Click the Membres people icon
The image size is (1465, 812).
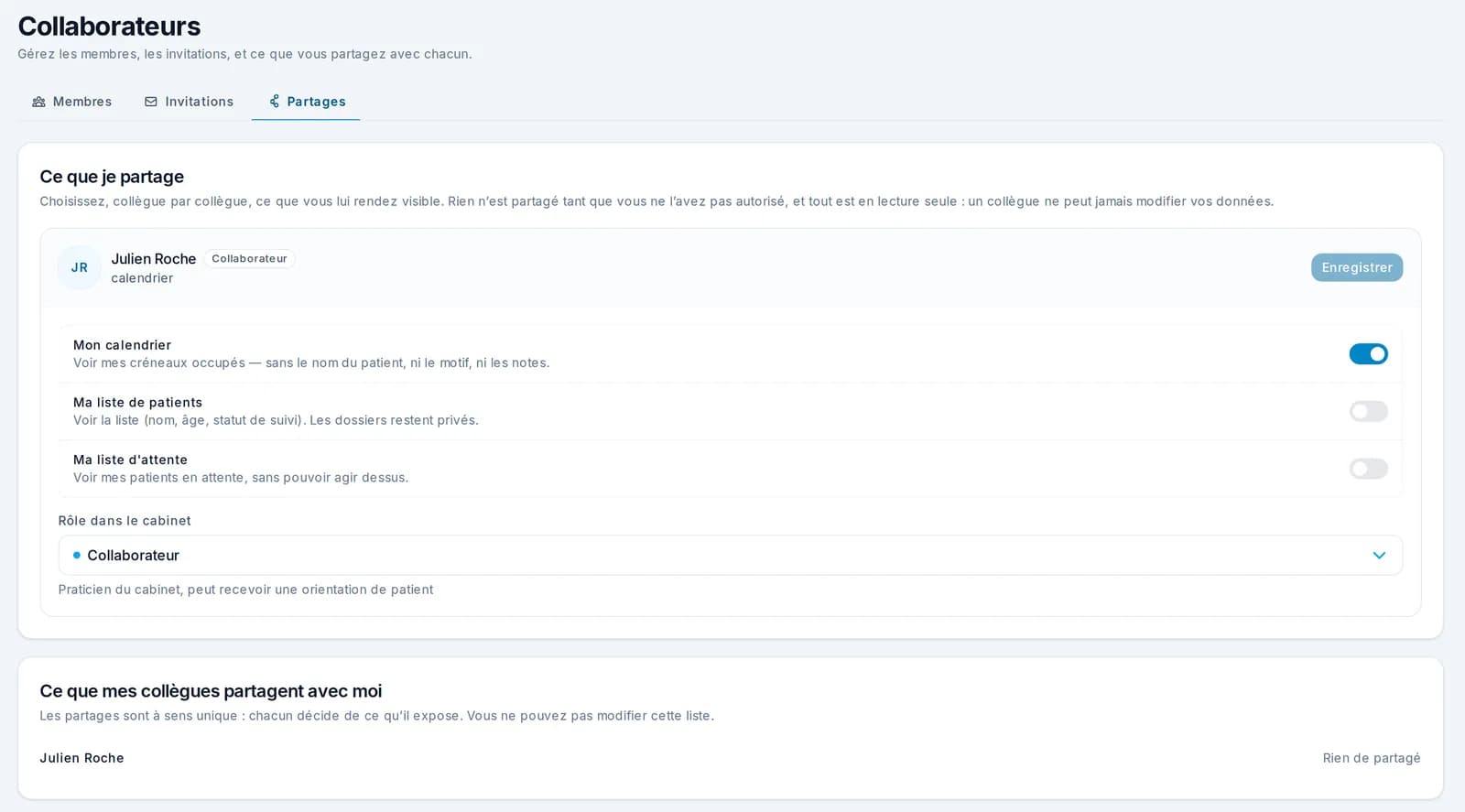coord(38,102)
